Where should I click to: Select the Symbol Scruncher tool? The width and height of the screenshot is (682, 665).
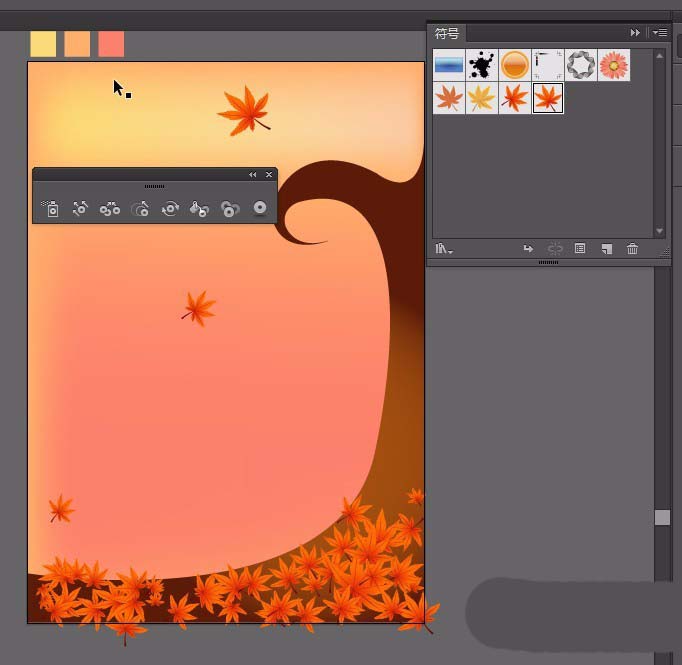(x=110, y=208)
